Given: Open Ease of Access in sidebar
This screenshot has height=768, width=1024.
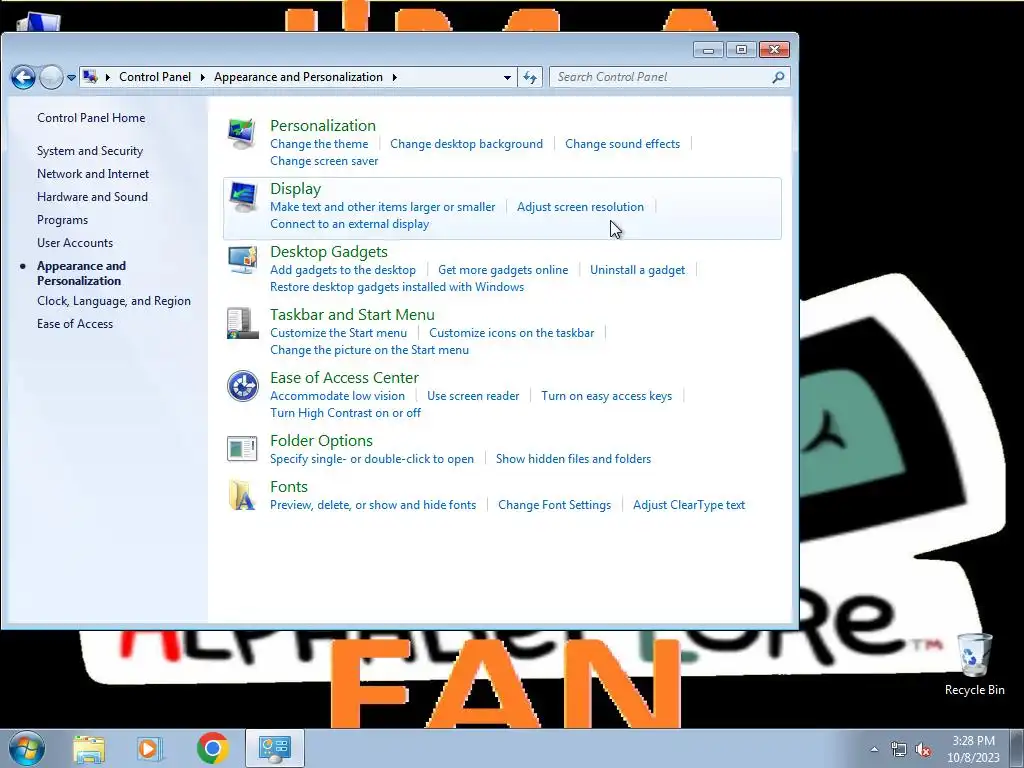Looking at the screenshot, I should 75,324.
